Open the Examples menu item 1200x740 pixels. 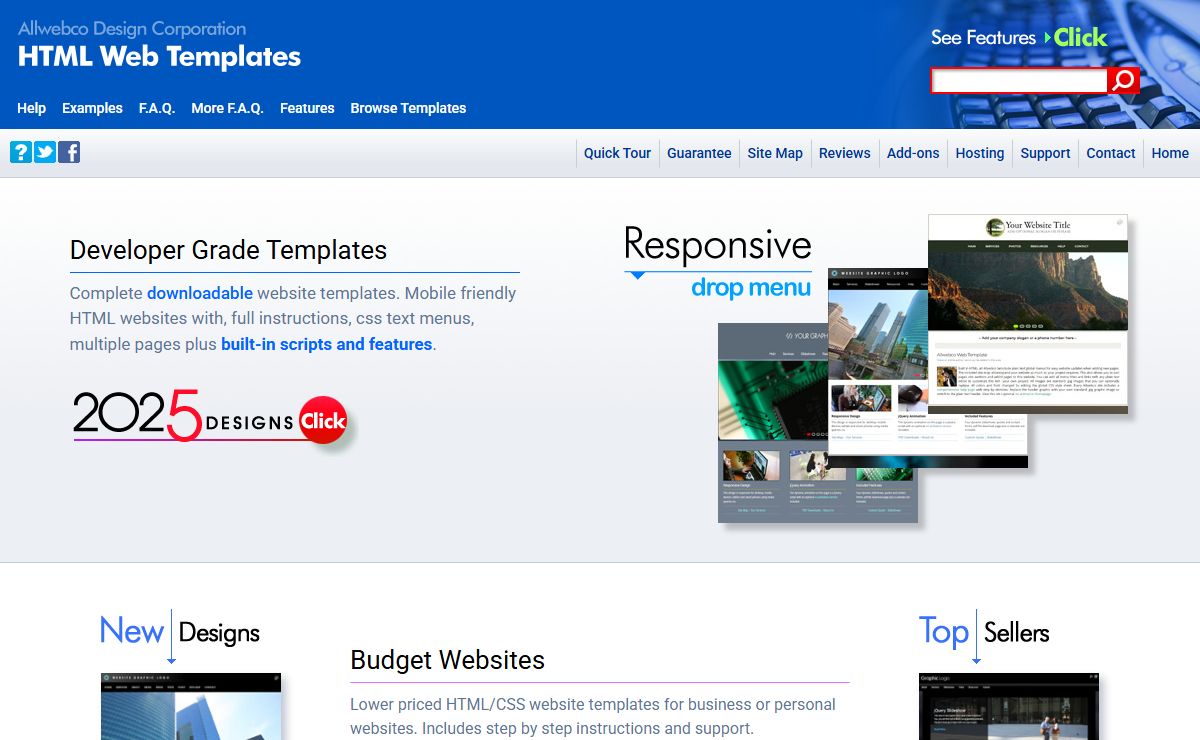click(92, 108)
